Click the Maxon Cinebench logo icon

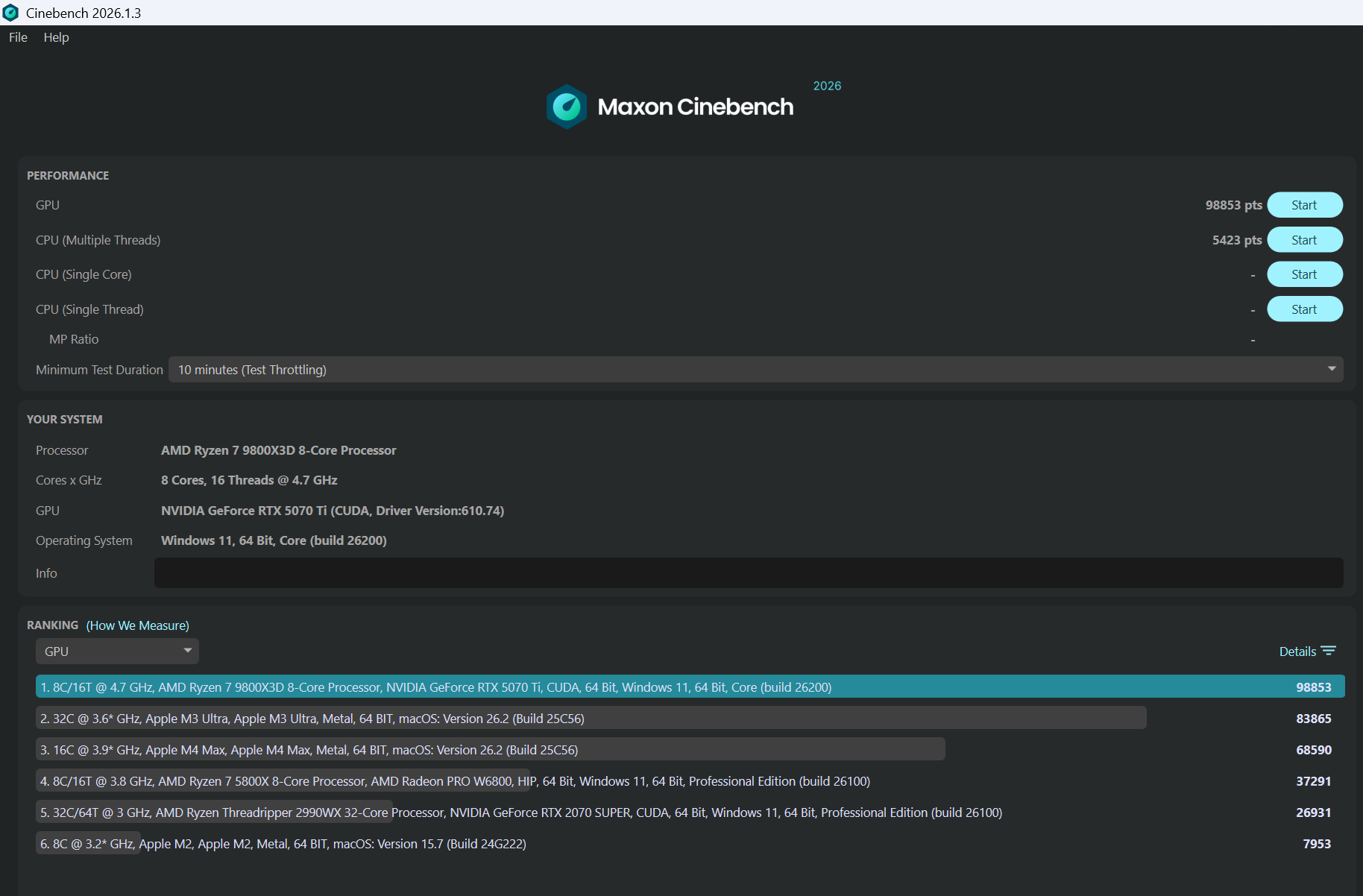(x=567, y=107)
